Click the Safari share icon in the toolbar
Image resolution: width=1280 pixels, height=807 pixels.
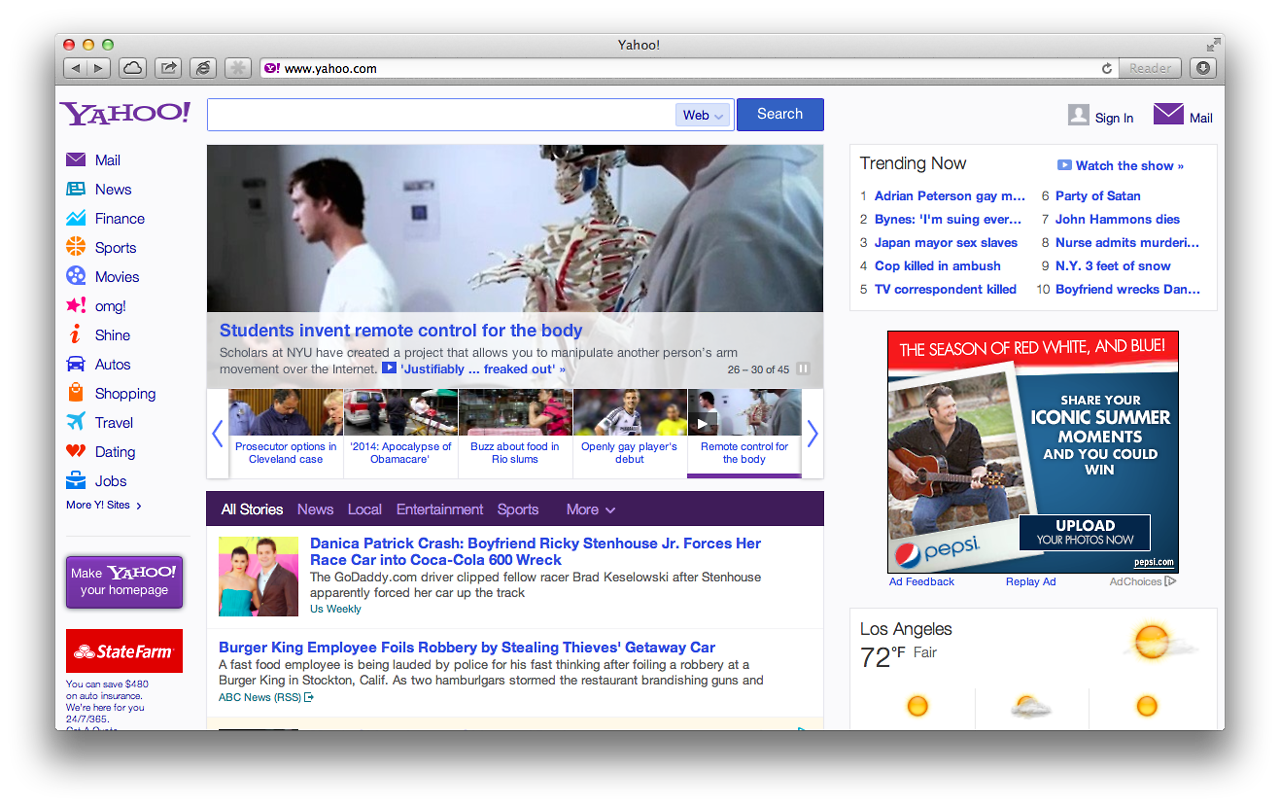tap(168, 67)
